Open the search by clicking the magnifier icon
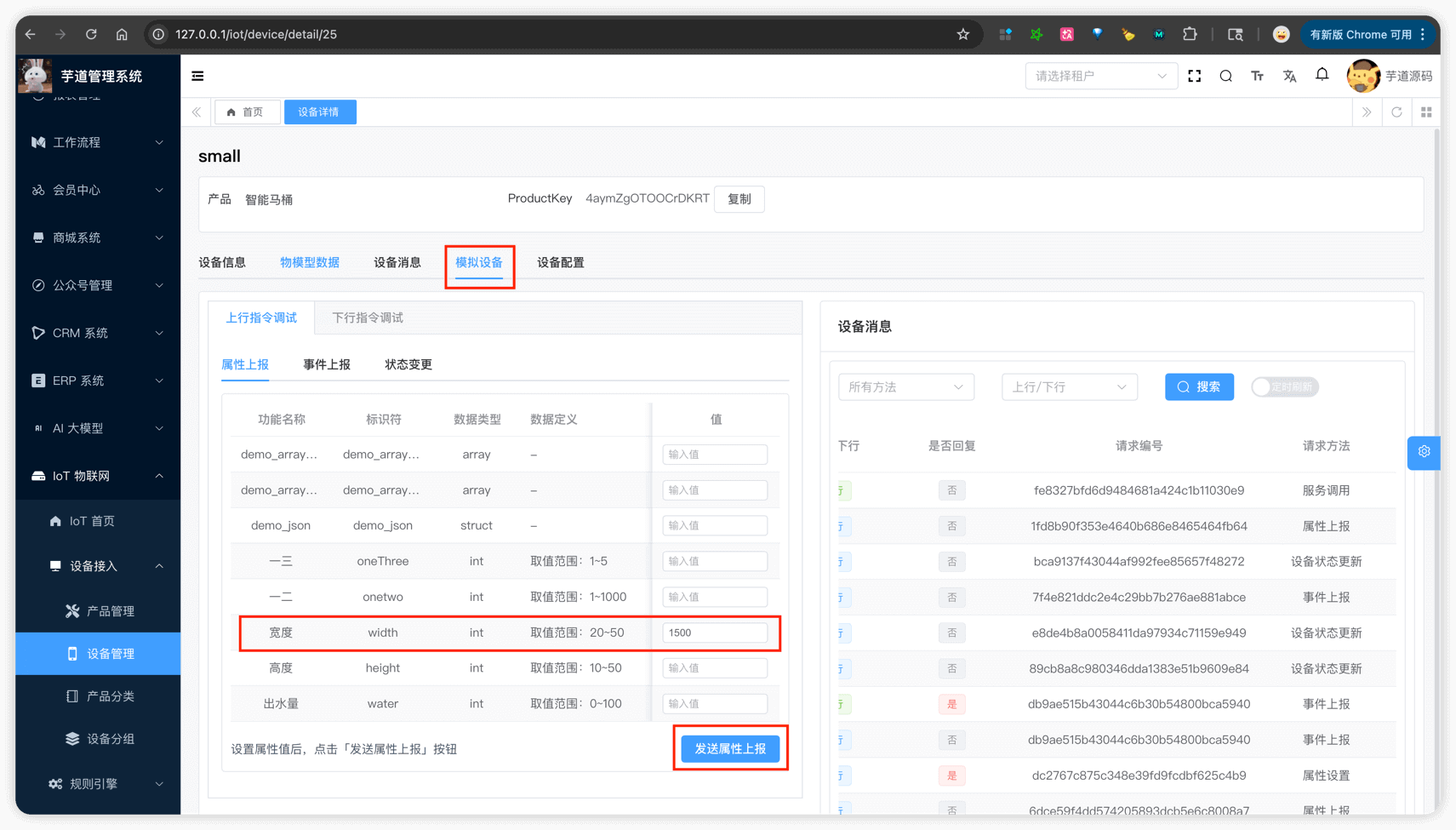Viewport: 1456px width, 830px height. (1225, 76)
